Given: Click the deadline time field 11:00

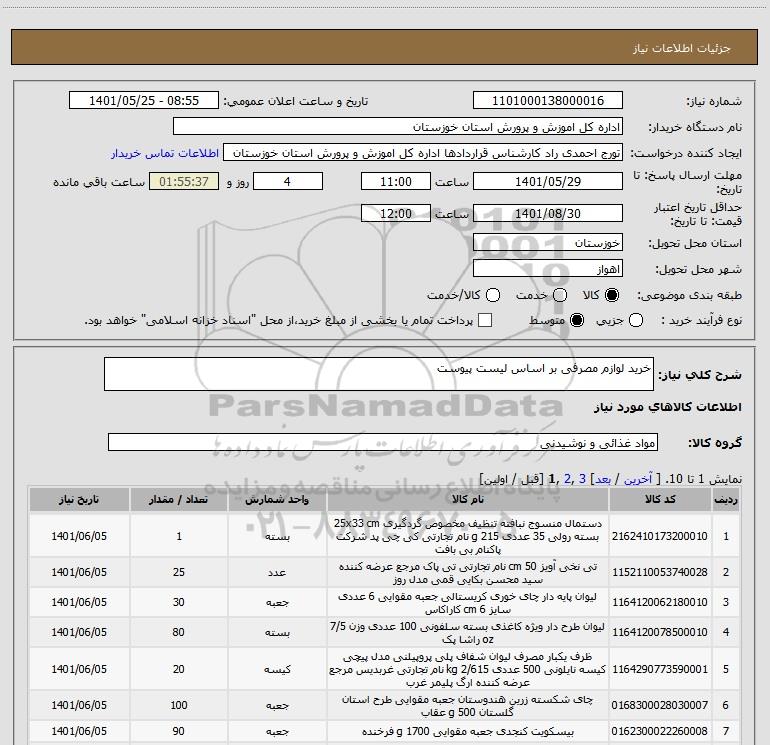Looking at the screenshot, I should coord(396,181).
